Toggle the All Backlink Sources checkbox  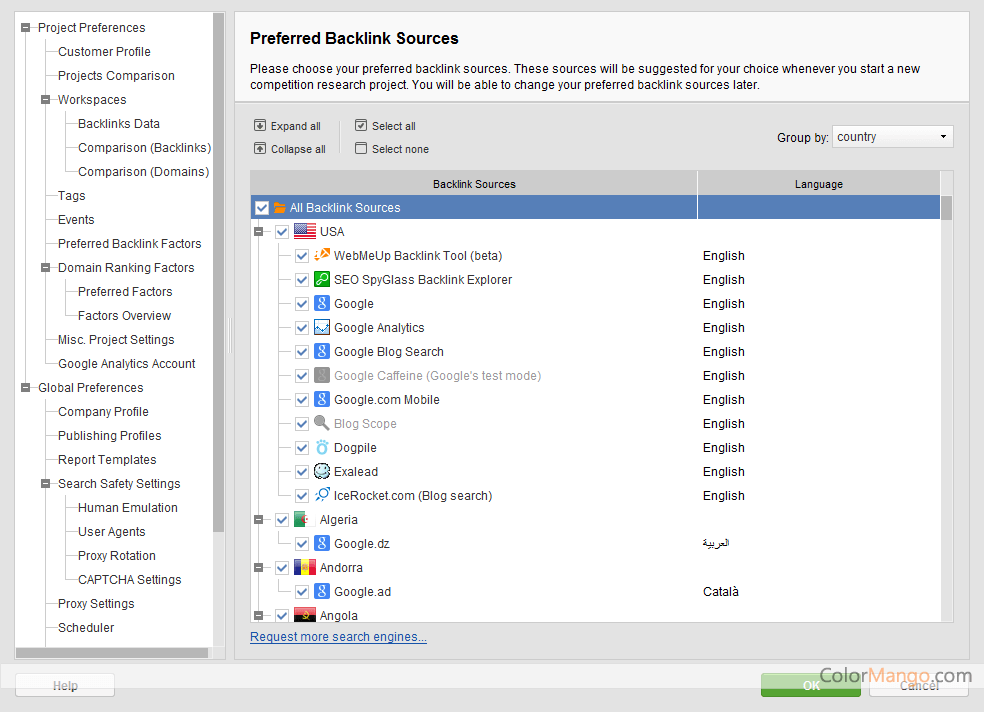click(262, 208)
